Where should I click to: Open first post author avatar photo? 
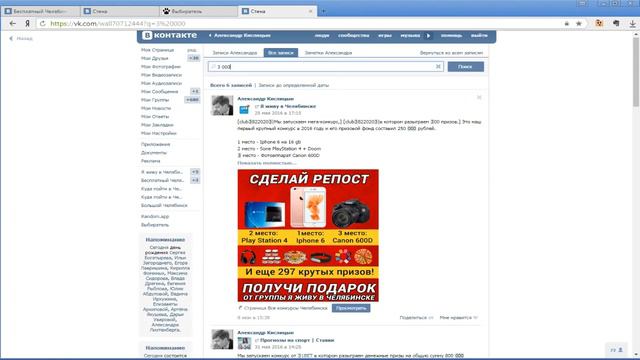(x=222, y=105)
